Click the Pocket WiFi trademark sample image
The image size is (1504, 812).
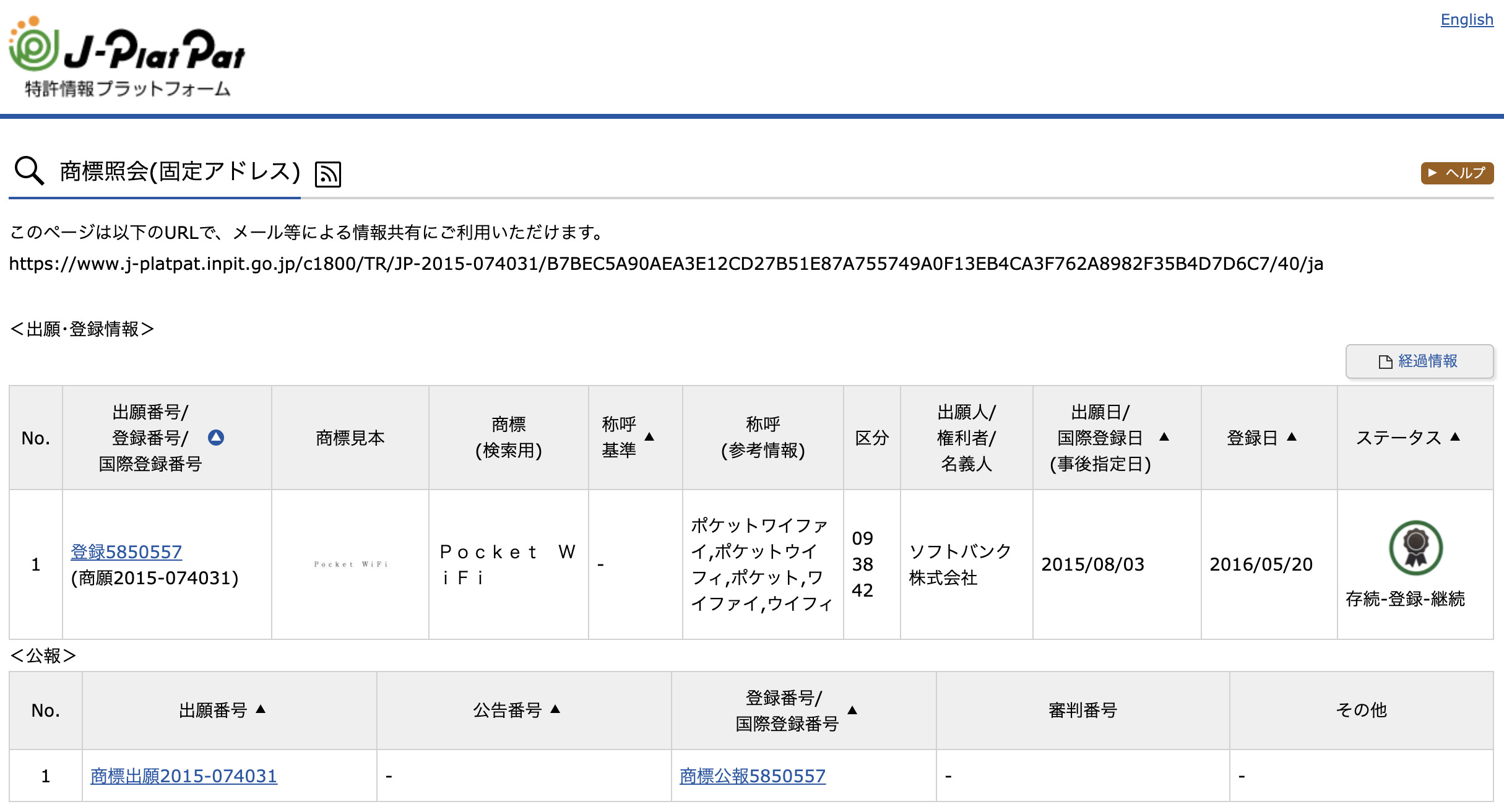coord(350,564)
